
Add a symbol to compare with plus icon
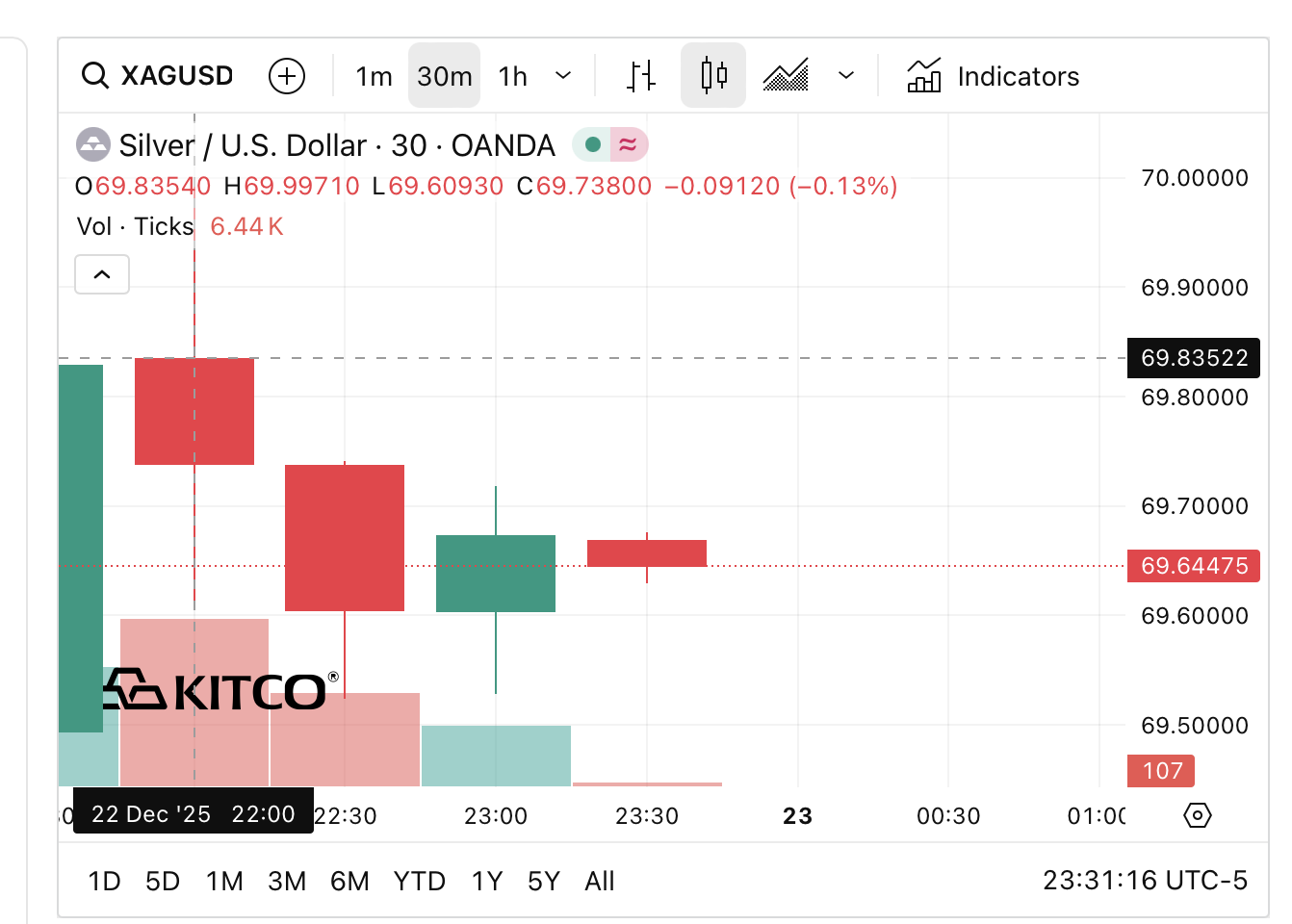287,76
